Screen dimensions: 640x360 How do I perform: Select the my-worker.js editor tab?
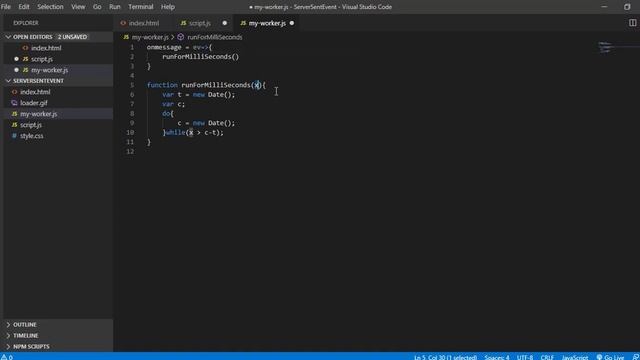[267, 23]
